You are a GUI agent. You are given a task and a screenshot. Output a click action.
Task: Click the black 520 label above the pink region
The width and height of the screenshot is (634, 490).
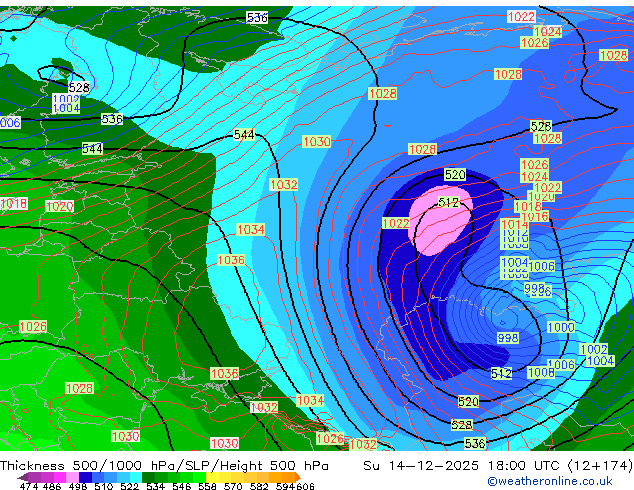[455, 175]
